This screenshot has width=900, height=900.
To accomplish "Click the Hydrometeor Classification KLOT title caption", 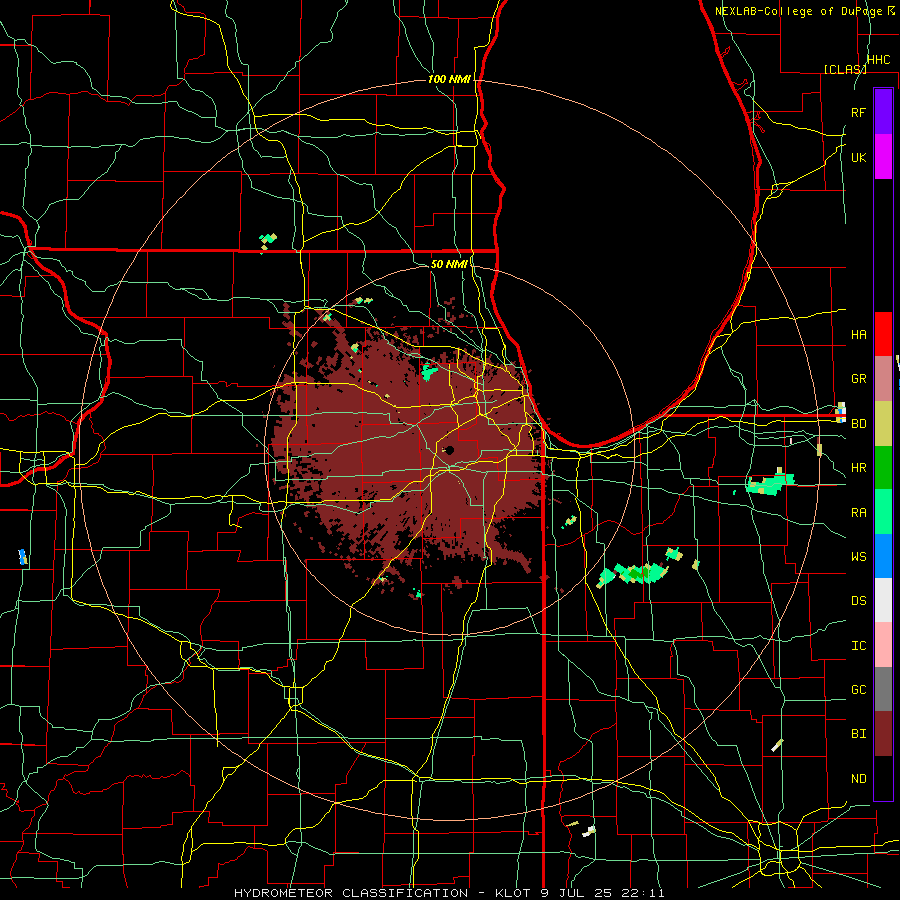I will coord(449,893).
